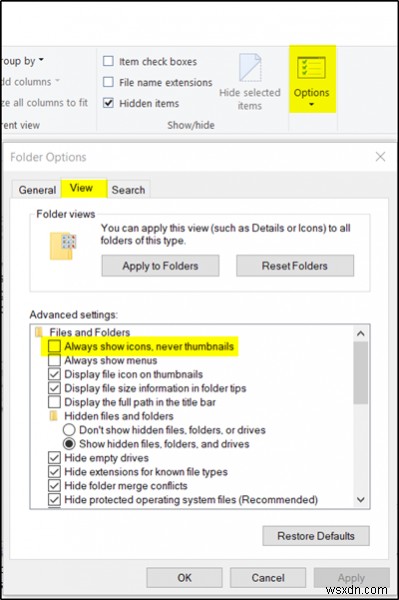Select Show hidden files, folders, and drives
Image resolution: width=399 pixels, height=600 pixels.
pyautogui.click(x=69, y=443)
